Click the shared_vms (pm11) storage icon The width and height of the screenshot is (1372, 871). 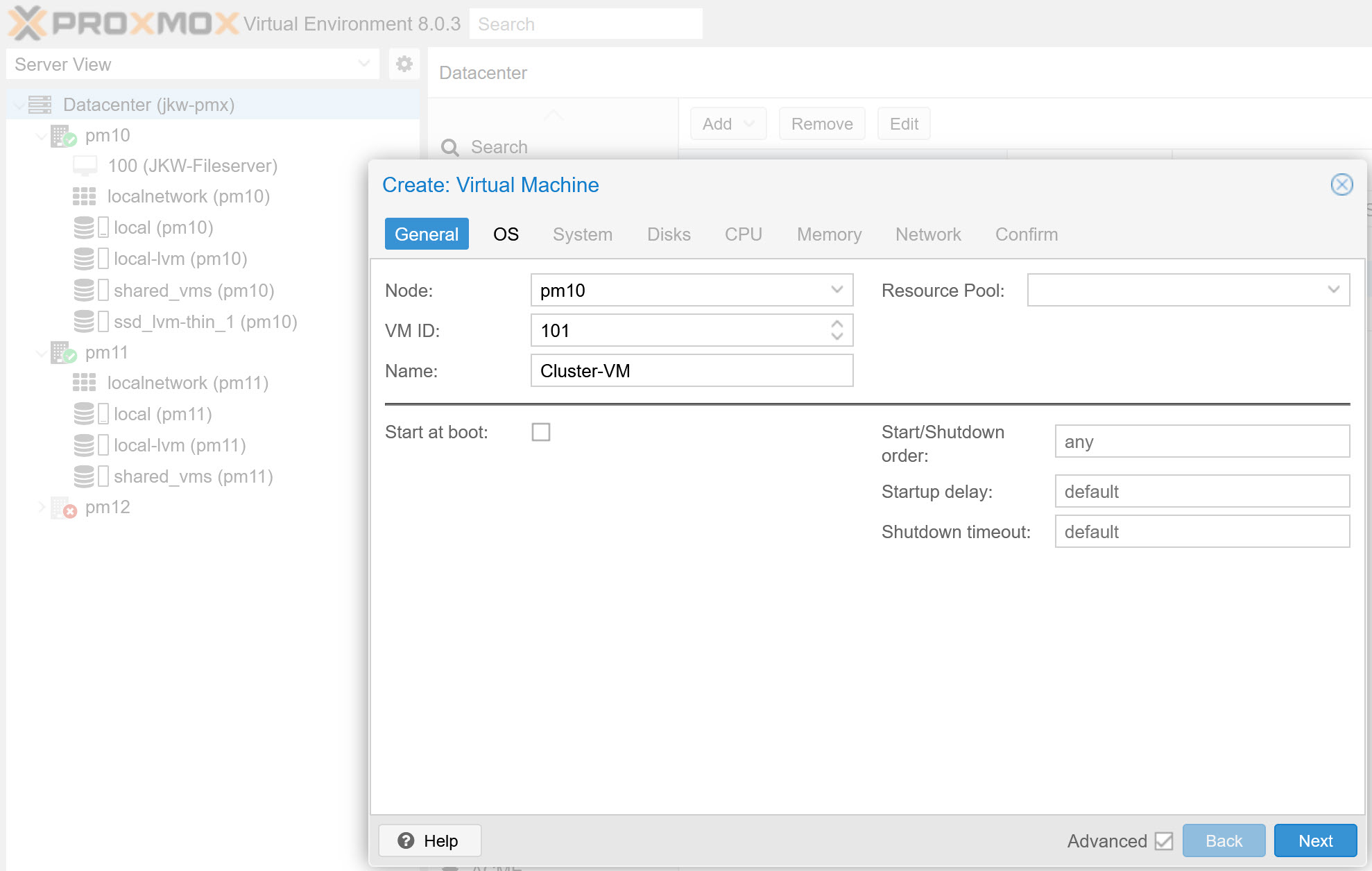85,476
